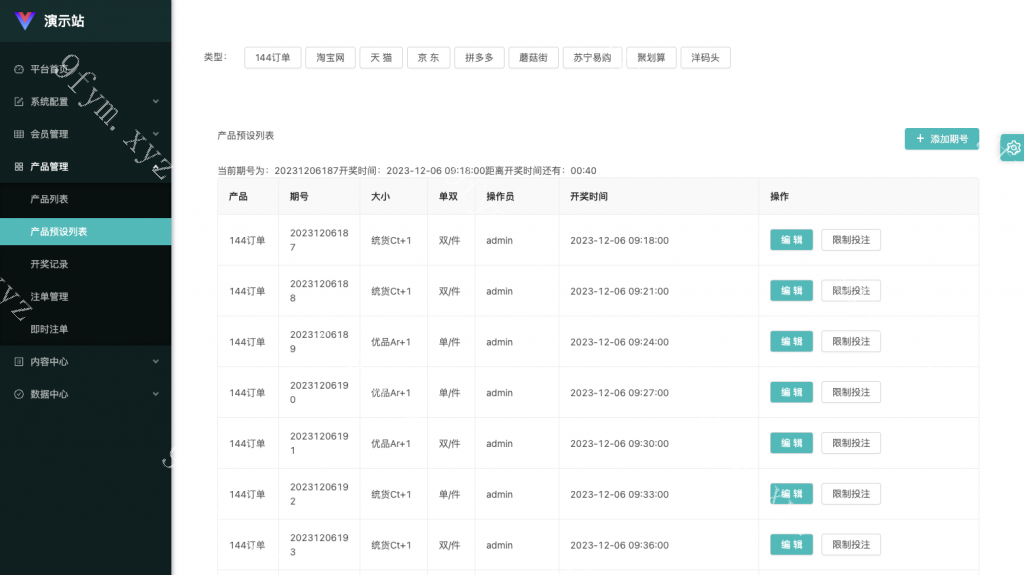The width and height of the screenshot is (1024, 575).
Task: Click the 添加期号 button
Action: [942, 139]
